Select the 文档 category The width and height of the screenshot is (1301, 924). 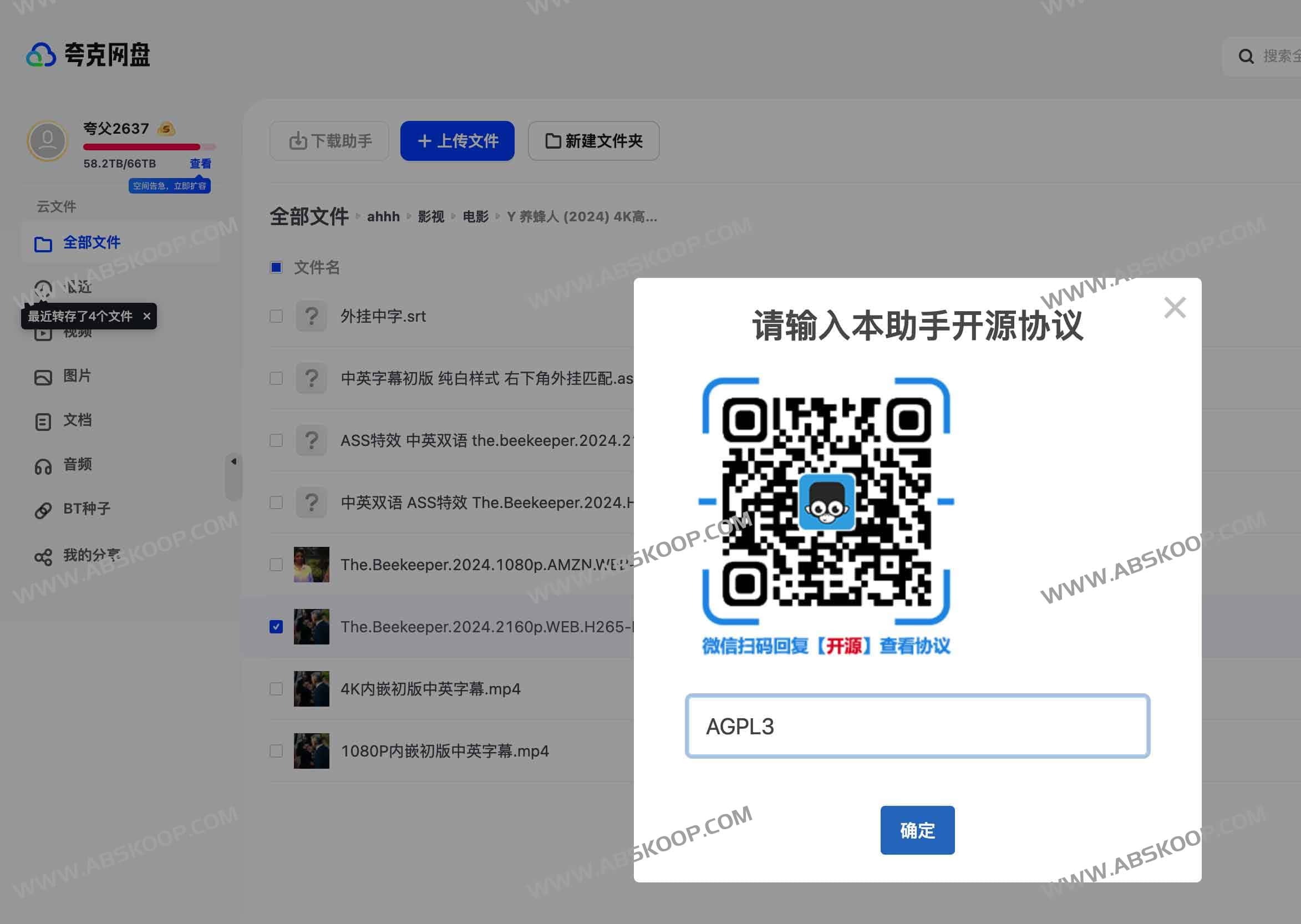(x=78, y=420)
